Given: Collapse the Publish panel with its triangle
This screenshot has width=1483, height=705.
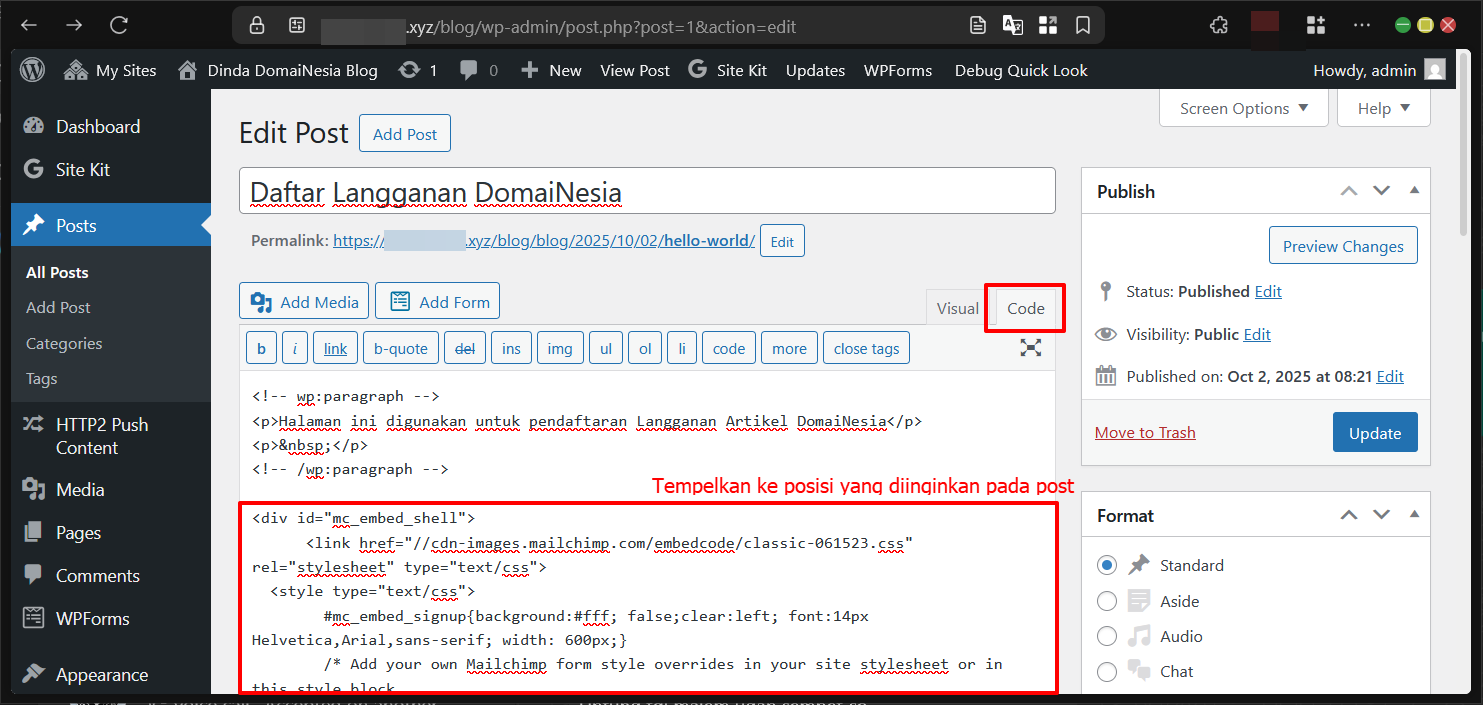Looking at the screenshot, I should coord(1413,190).
